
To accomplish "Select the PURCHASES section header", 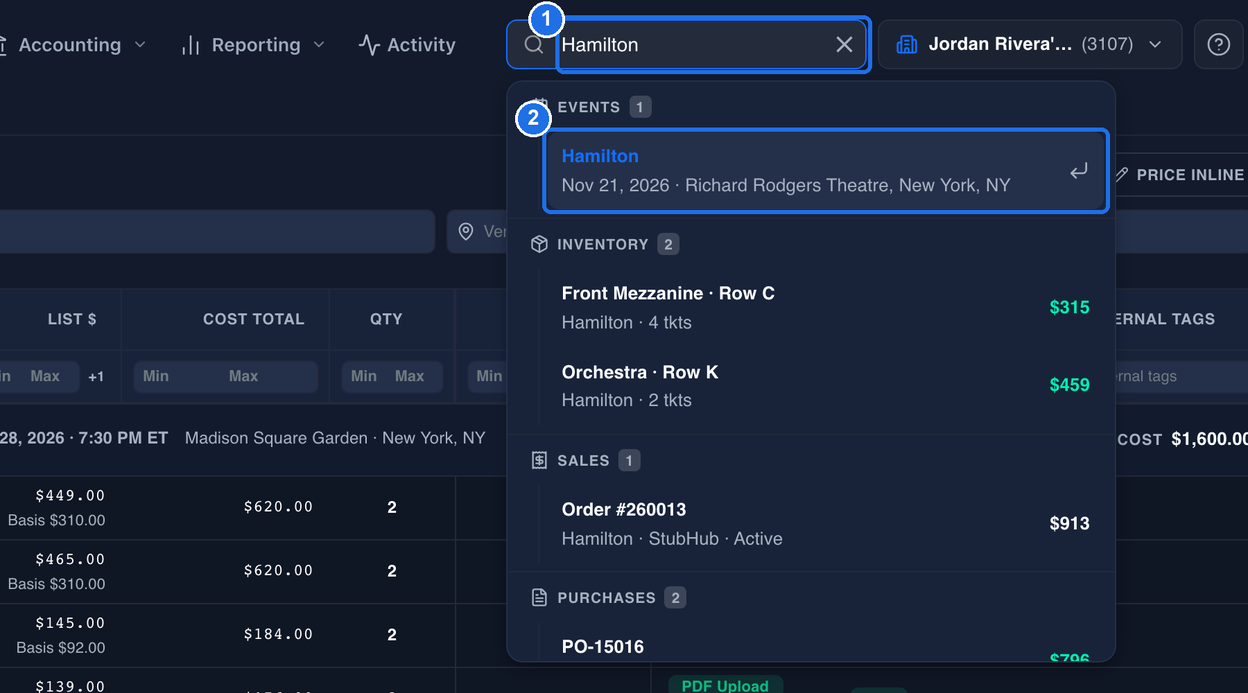I will tap(606, 598).
